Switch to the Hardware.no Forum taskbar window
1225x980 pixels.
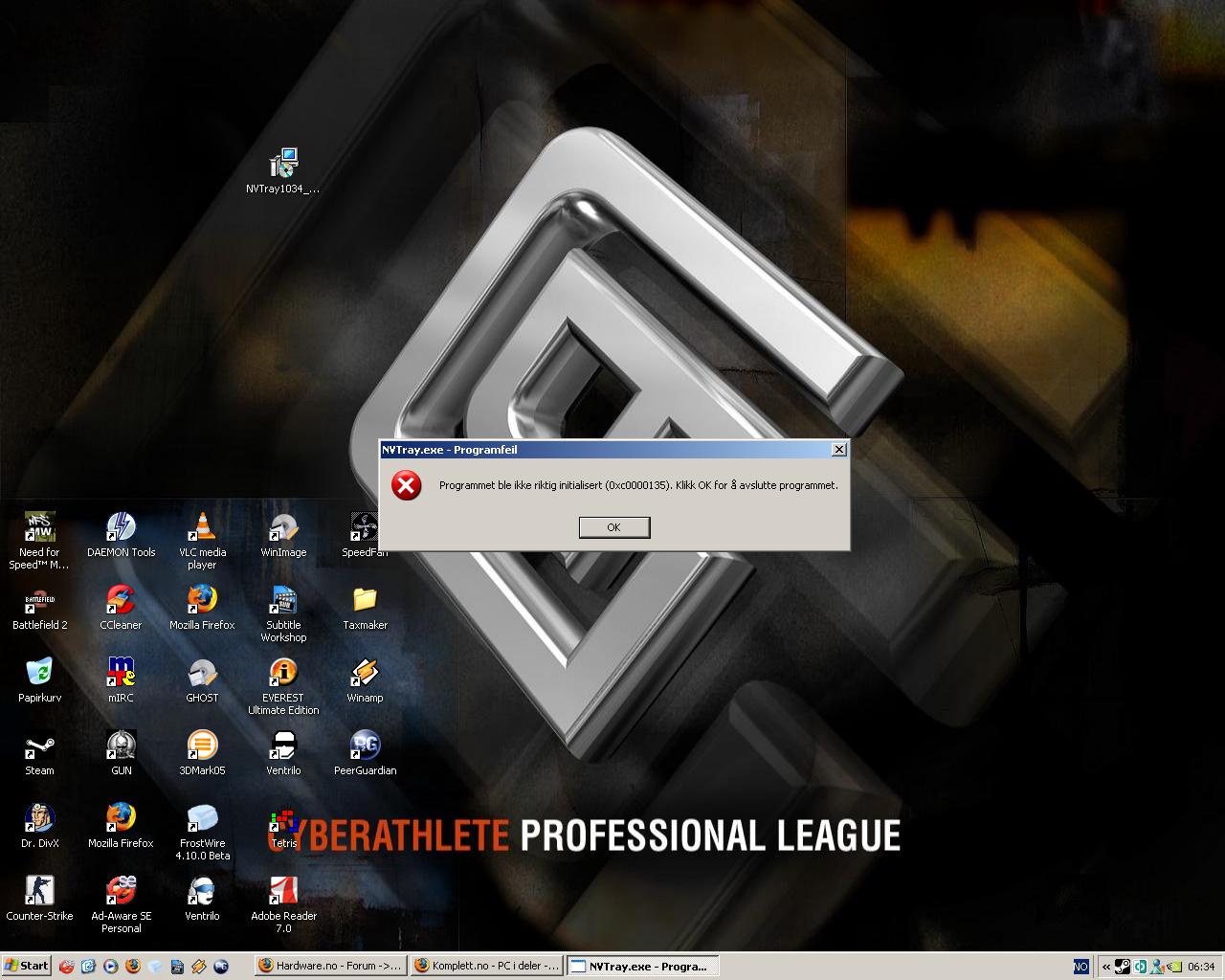(331, 966)
